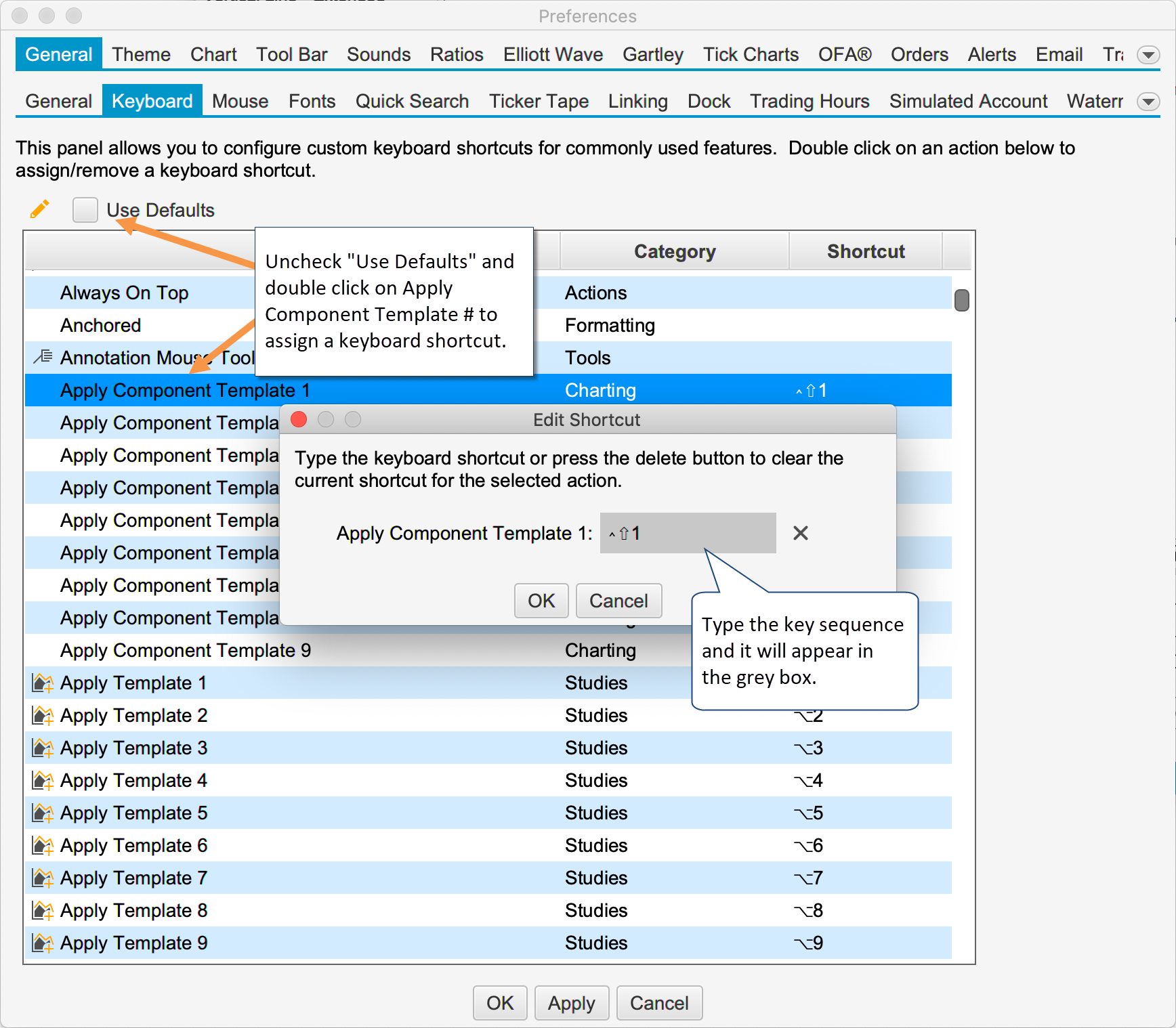
Task: Click the Apply Template 1 study icon
Action: tap(43, 683)
